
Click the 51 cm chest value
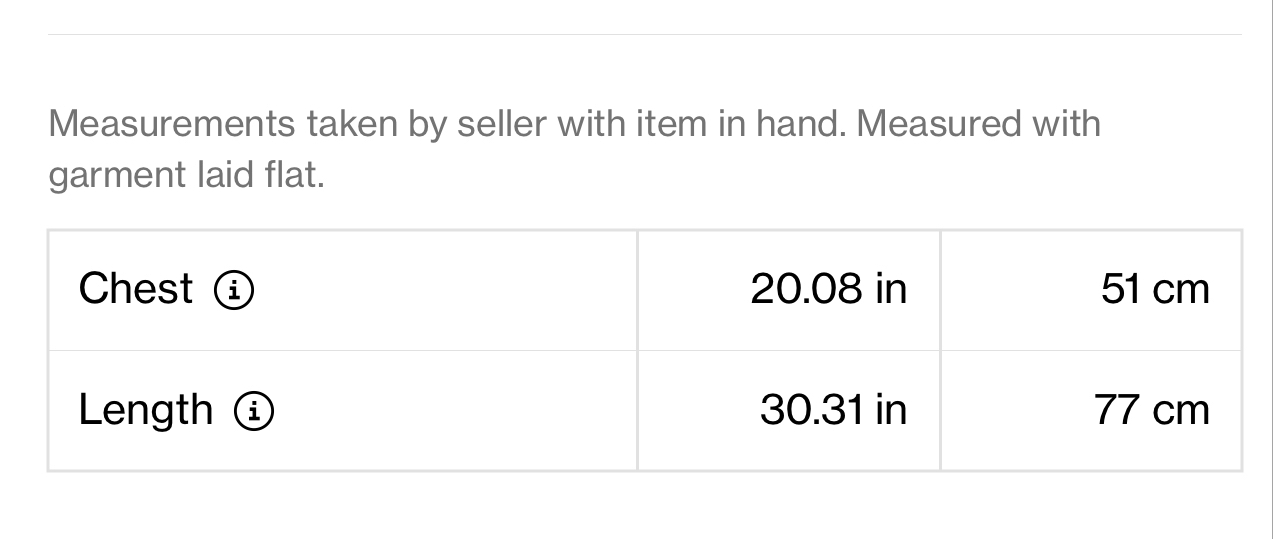(1155, 289)
